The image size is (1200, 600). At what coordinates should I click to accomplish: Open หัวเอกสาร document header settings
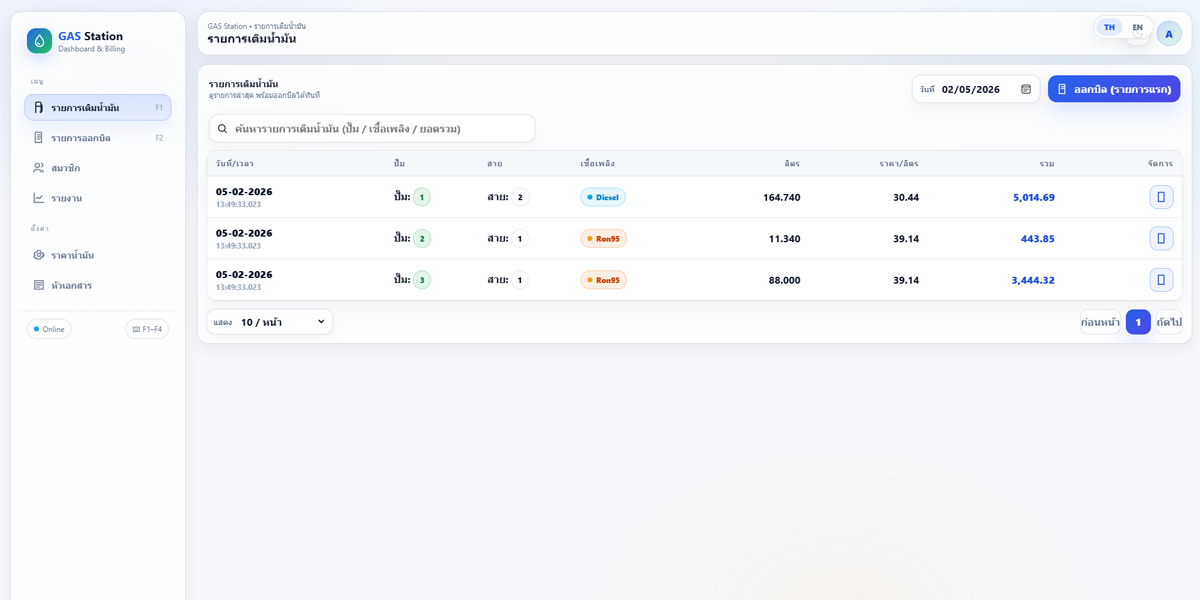click(x=71, y=285)
